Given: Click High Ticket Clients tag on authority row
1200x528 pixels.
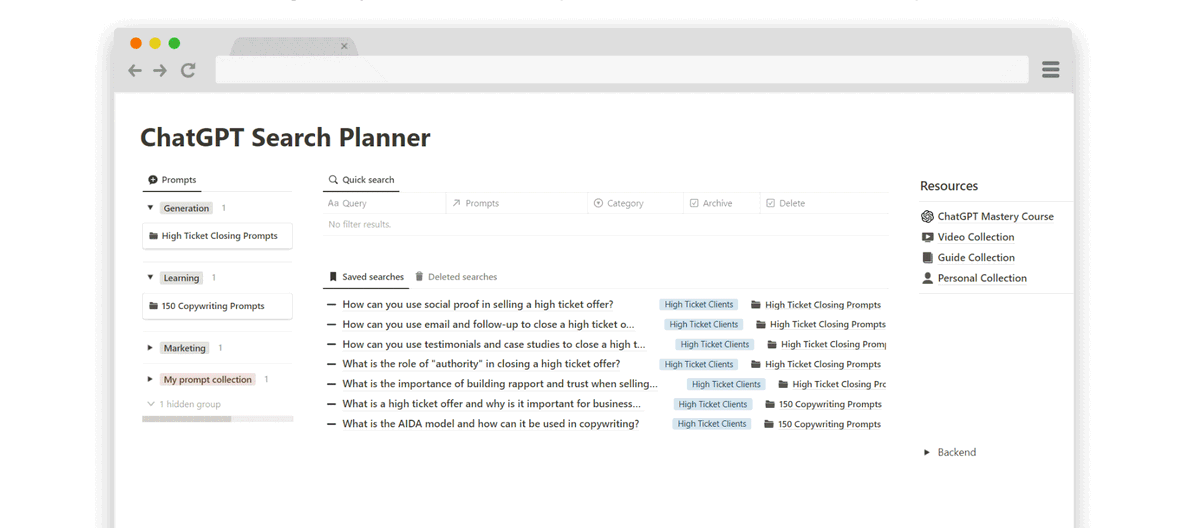Looking at the screenshot, I should click(x=699, y=364).
